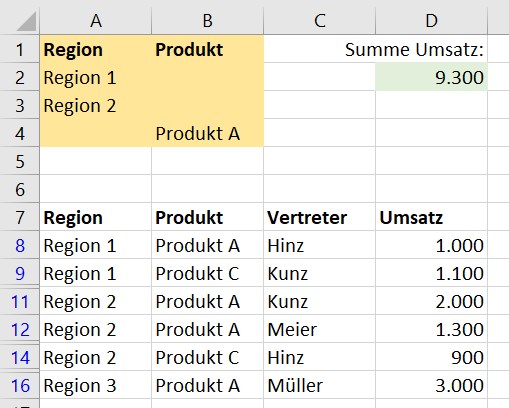This screenshot has height=408, width=509.
Task: Click the Umsatz header cell
Action: (x=431, y=217)
